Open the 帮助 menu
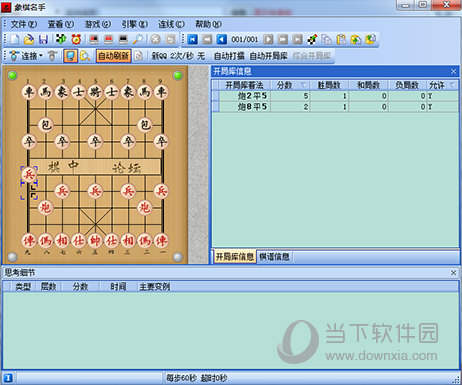 (208, 24)
